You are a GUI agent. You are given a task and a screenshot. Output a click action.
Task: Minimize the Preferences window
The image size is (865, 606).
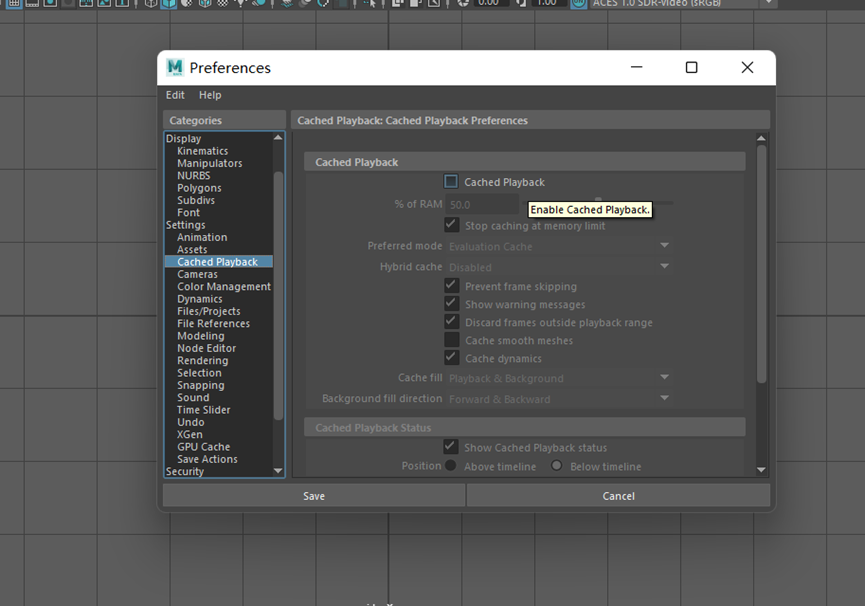click(x=637, y=67)
